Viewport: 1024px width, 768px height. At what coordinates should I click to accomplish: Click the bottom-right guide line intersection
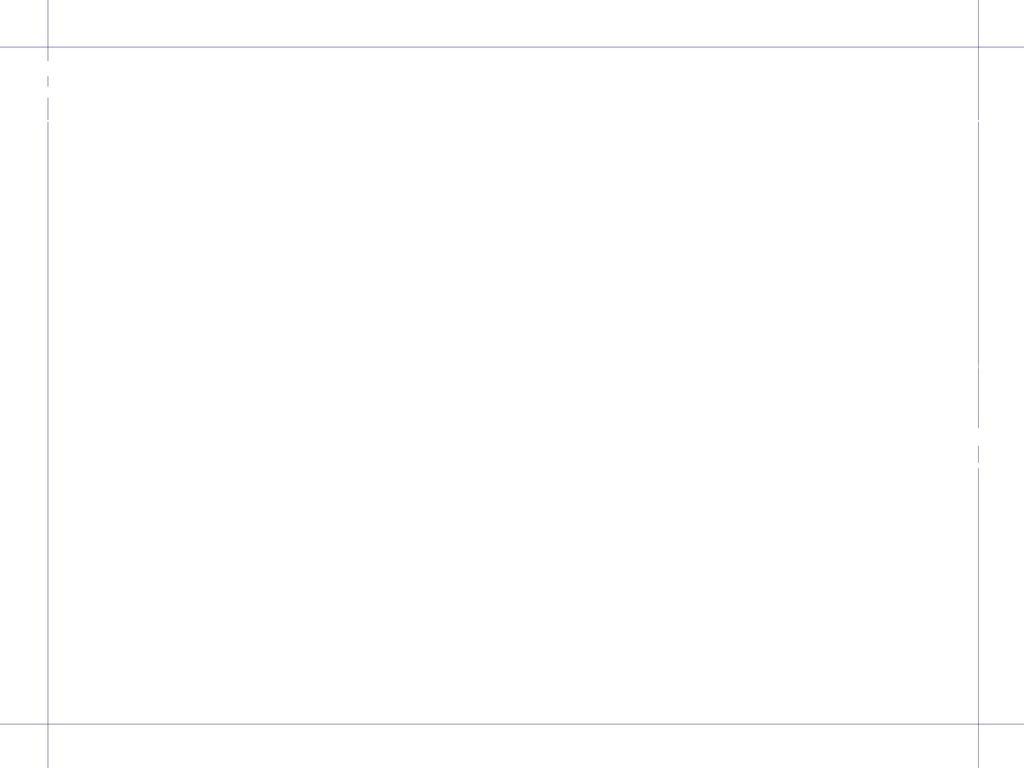(x=978, y=724)
